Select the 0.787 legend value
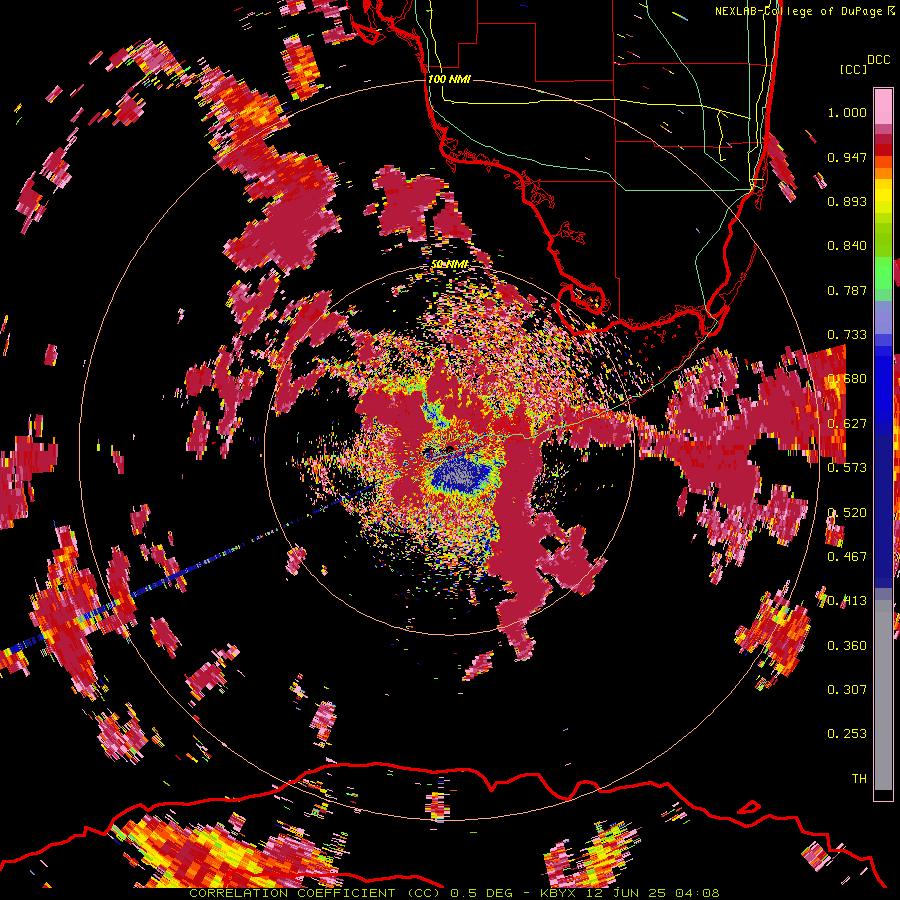Image resolution: width=900 pixels, height=900 pixels. click(x=847, y=290)
